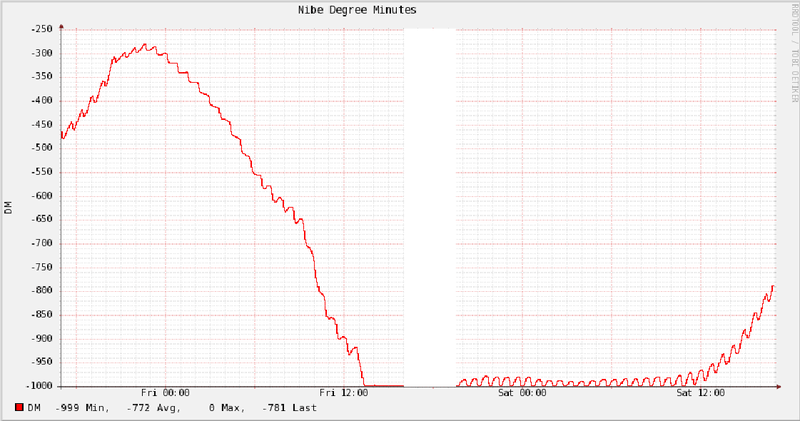This screenshot has width=800, height=421.
Task: Click the 'Sat 00:00' time axis label
Action: pyautogui.click(x=522, y=392)
